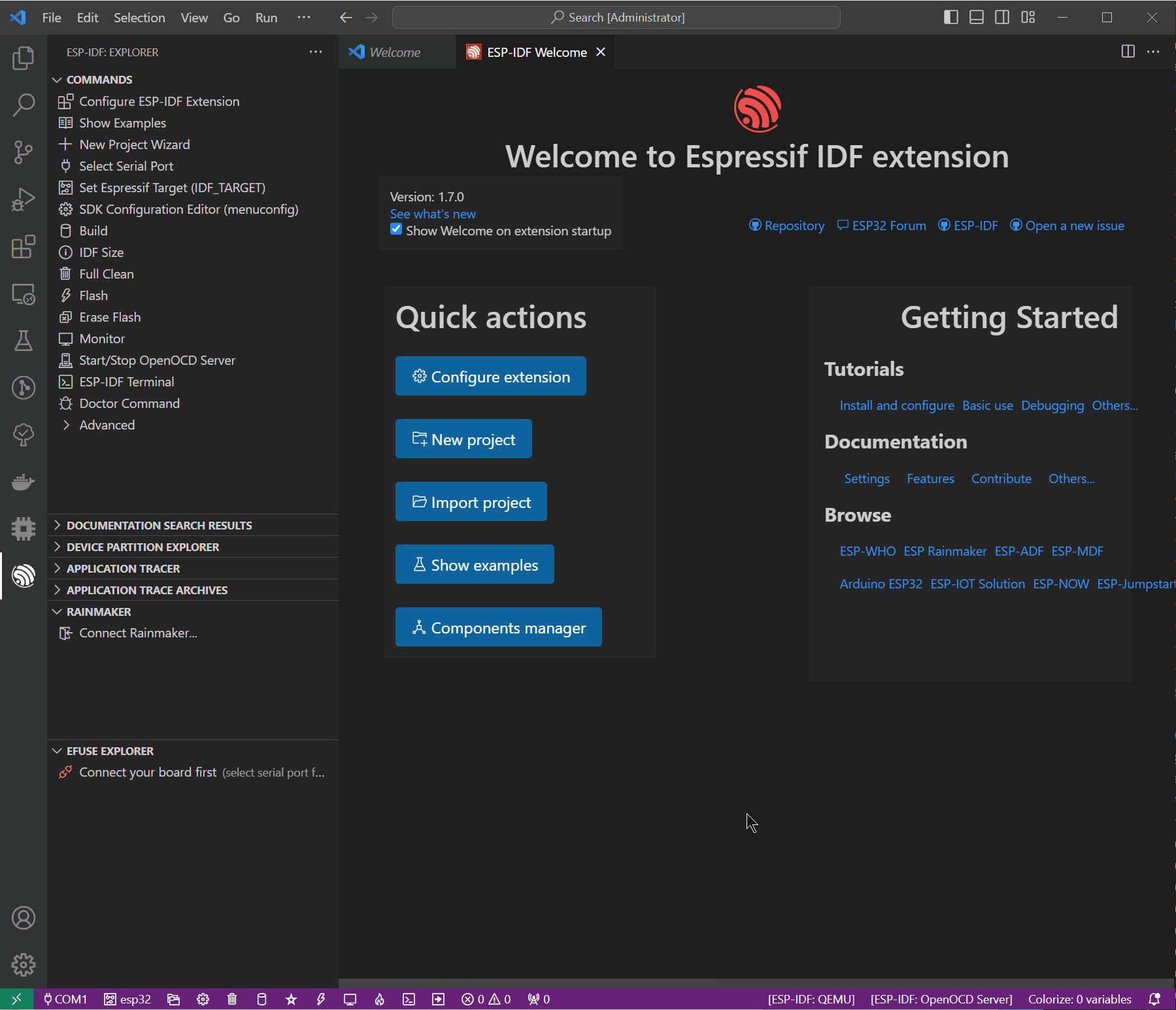The image size is (1176, 1010).
Task: Open the See what's new link
Action: click(x=433, y=214)
